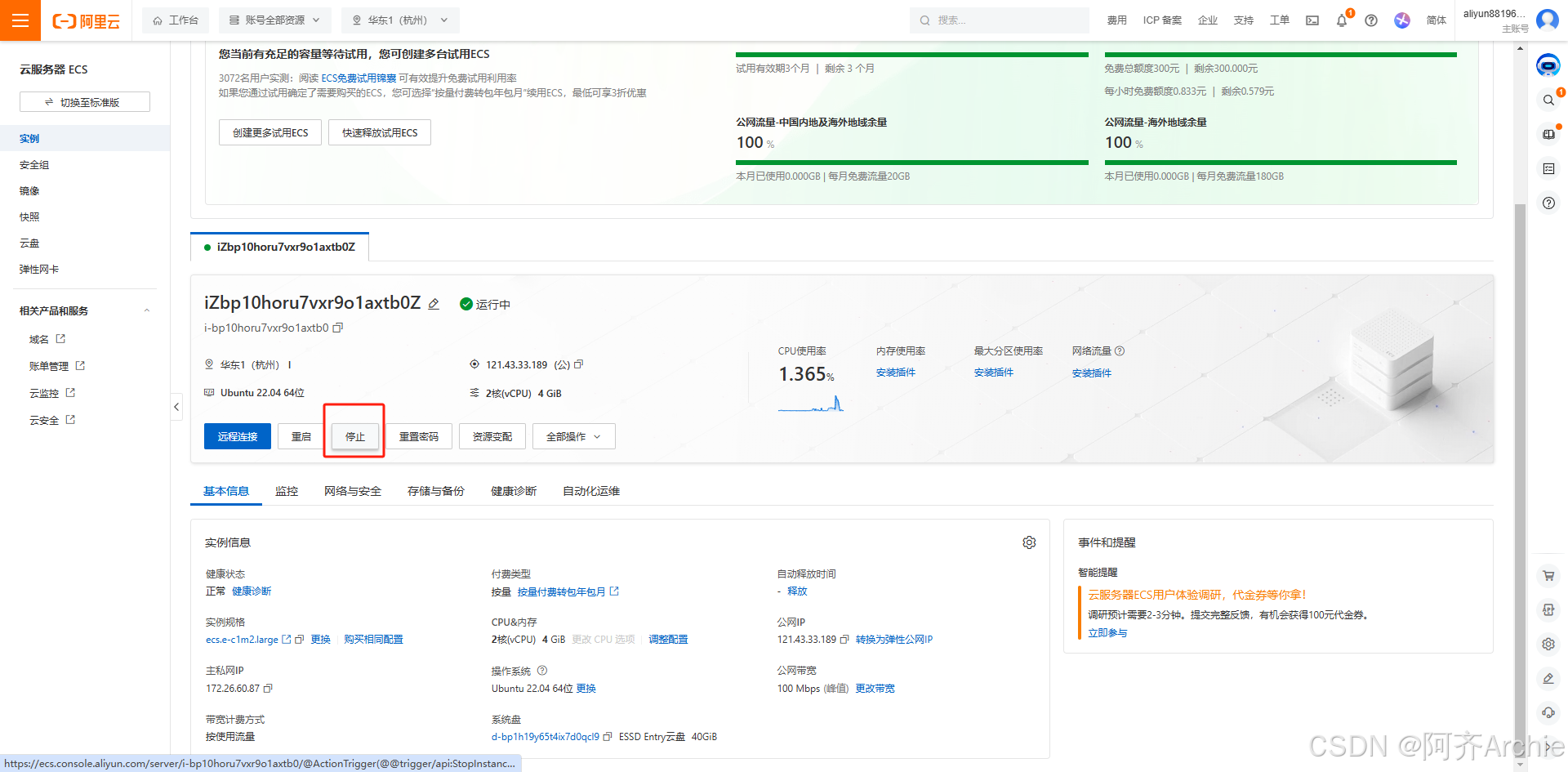The image size is (1568, 772).
Task: Open customer support headset icon
Action: [x=1548, y=712]
